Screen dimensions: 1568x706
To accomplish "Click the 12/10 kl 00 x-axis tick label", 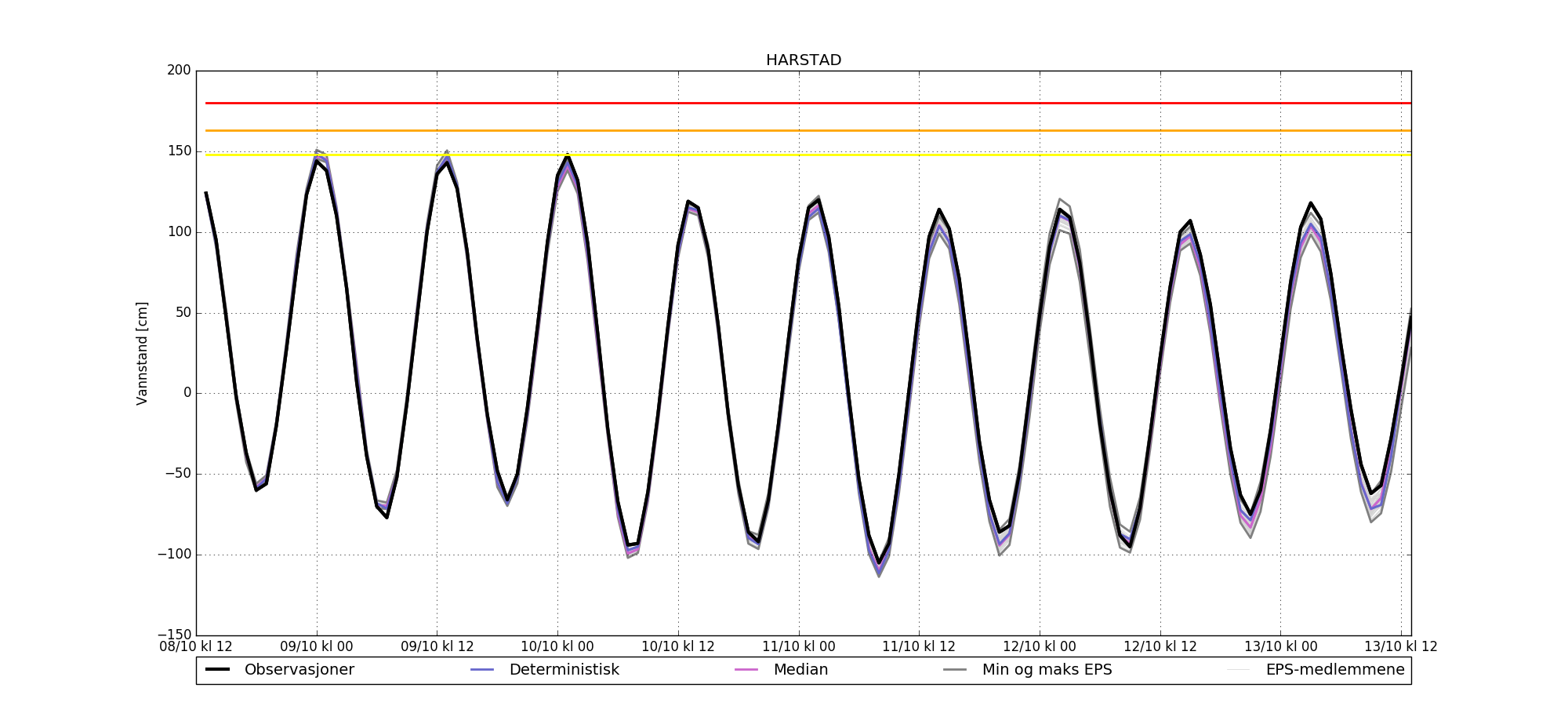I will tap(1040, 647).
